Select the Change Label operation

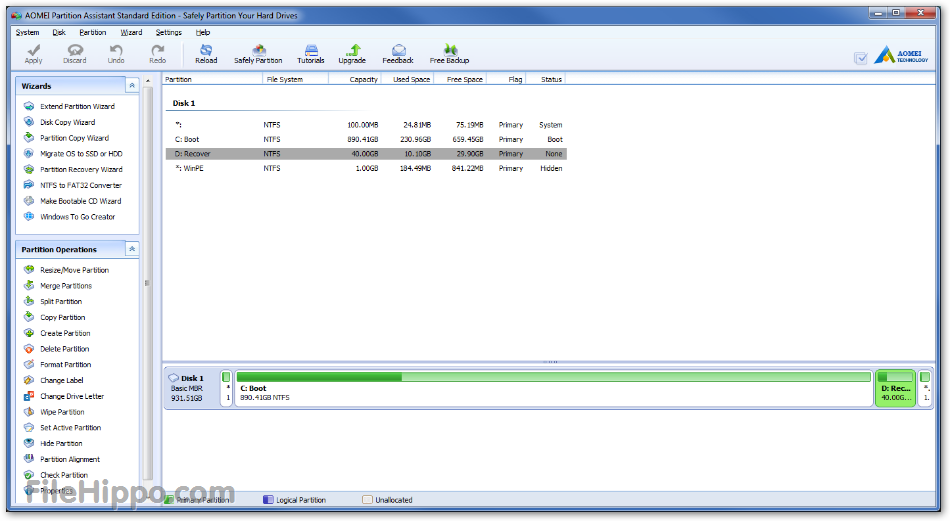pyautogui.click(x=61, y=380)
